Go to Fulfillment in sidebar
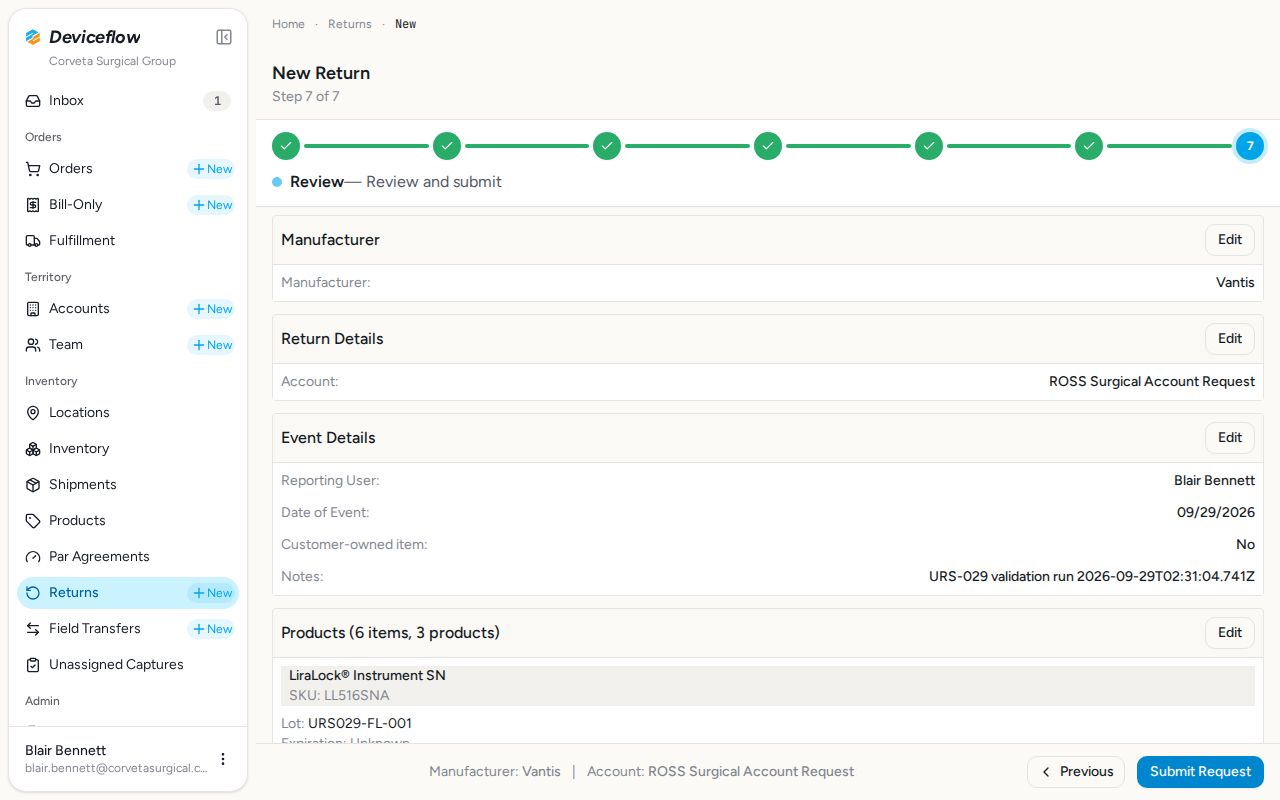1280x800 pixels. pos(128,241)
